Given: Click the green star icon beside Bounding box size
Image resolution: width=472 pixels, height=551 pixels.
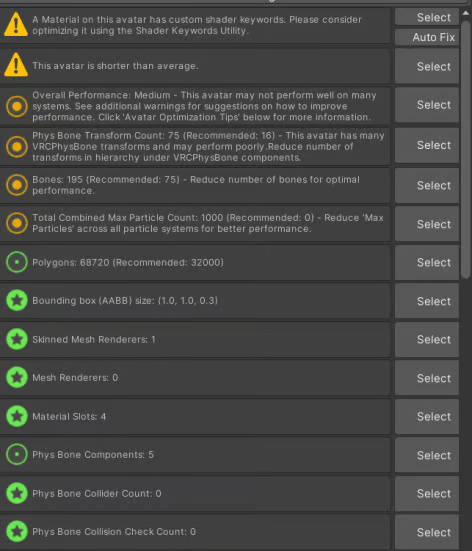Looking at the screenshot, I should [x=17, y=300].
